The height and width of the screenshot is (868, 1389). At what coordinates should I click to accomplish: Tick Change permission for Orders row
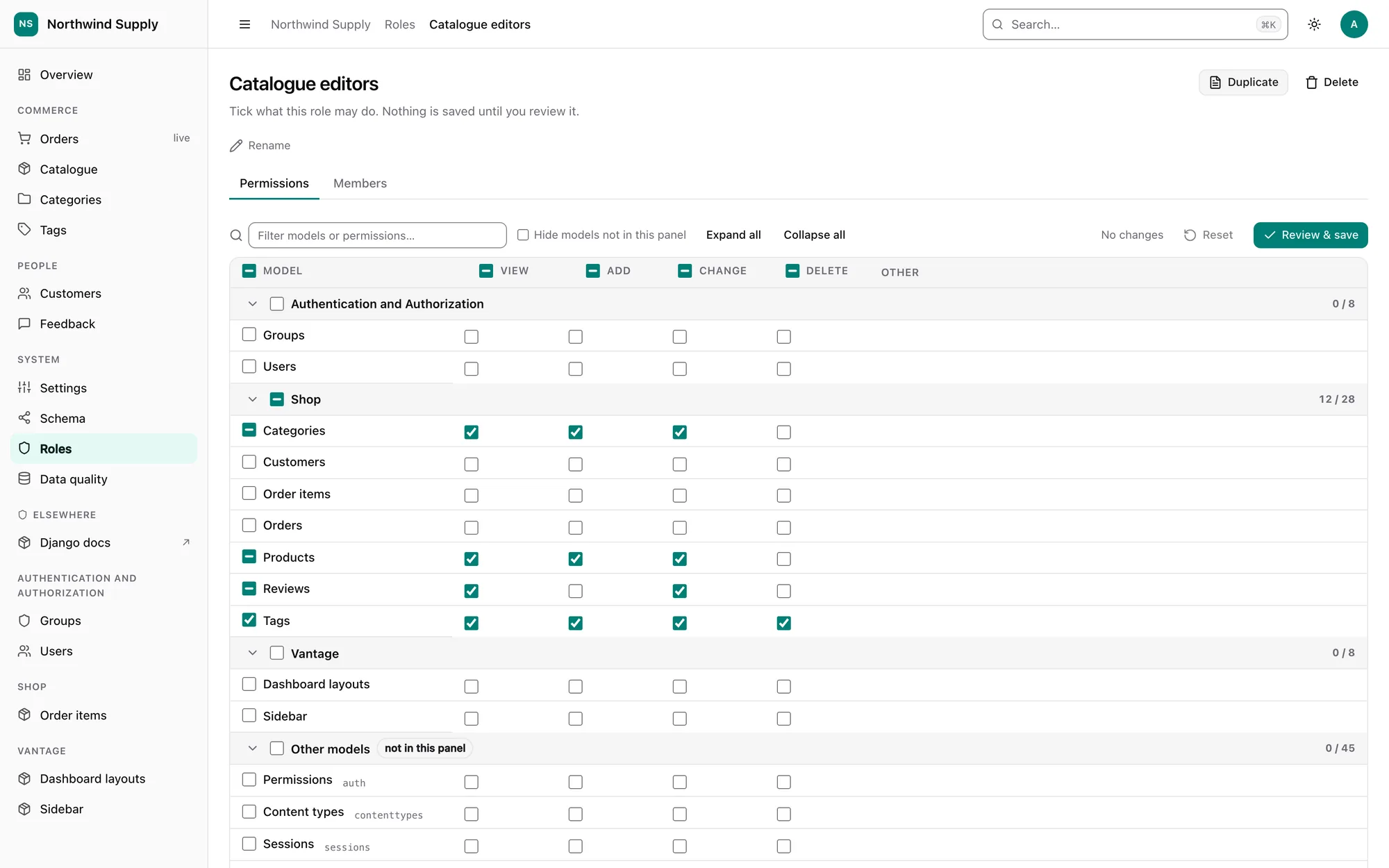[x=680, y=528]
